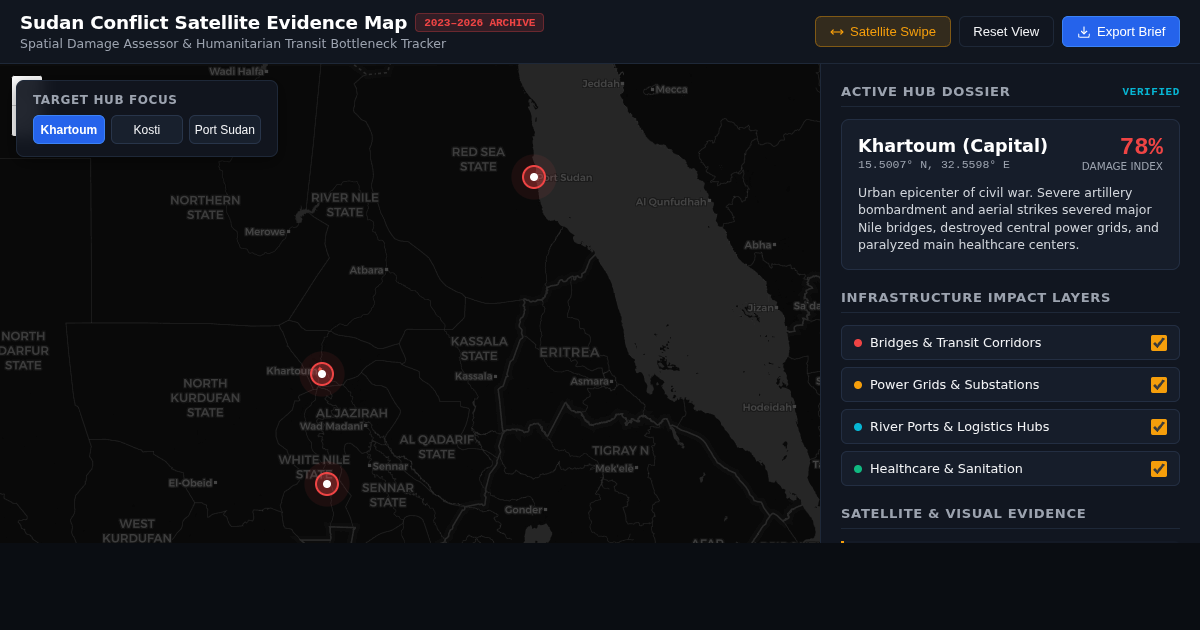This screenshot has height=630, width=1200.
Task: Toggle Healthcare & Sanitation layer checkbox
Action: pos(1159,468)
